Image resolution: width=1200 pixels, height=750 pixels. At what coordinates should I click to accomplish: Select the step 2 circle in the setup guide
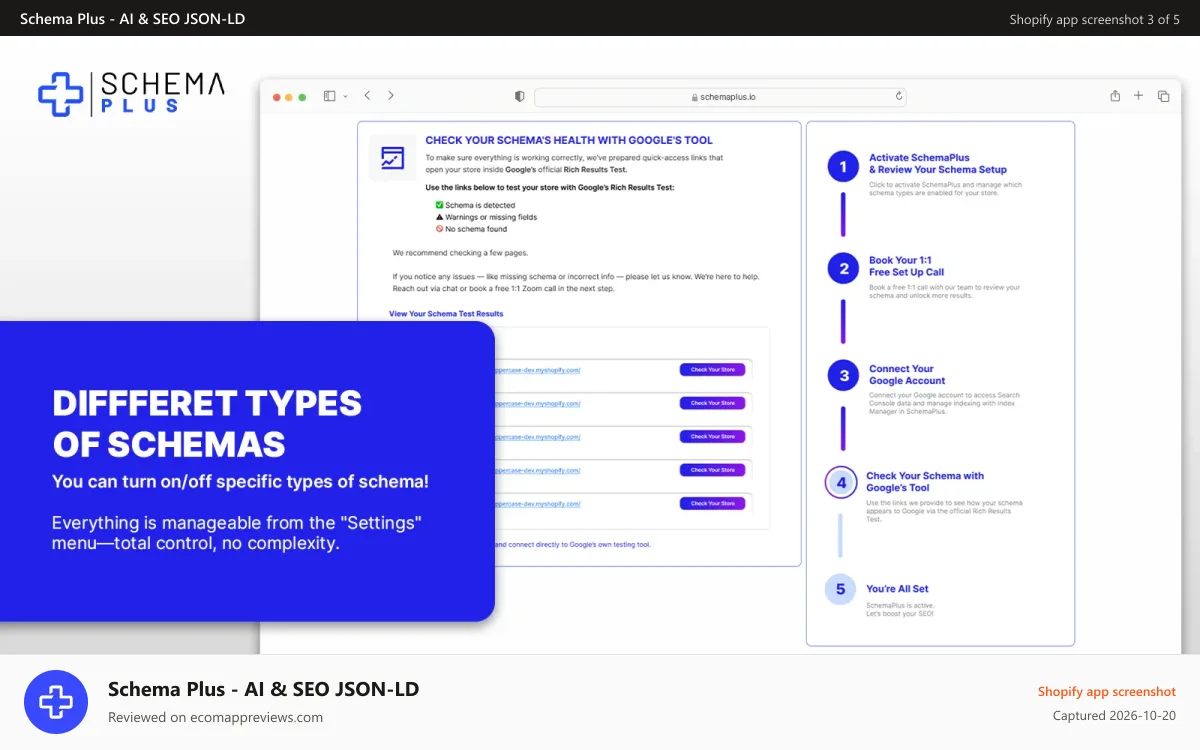[843, 268]
